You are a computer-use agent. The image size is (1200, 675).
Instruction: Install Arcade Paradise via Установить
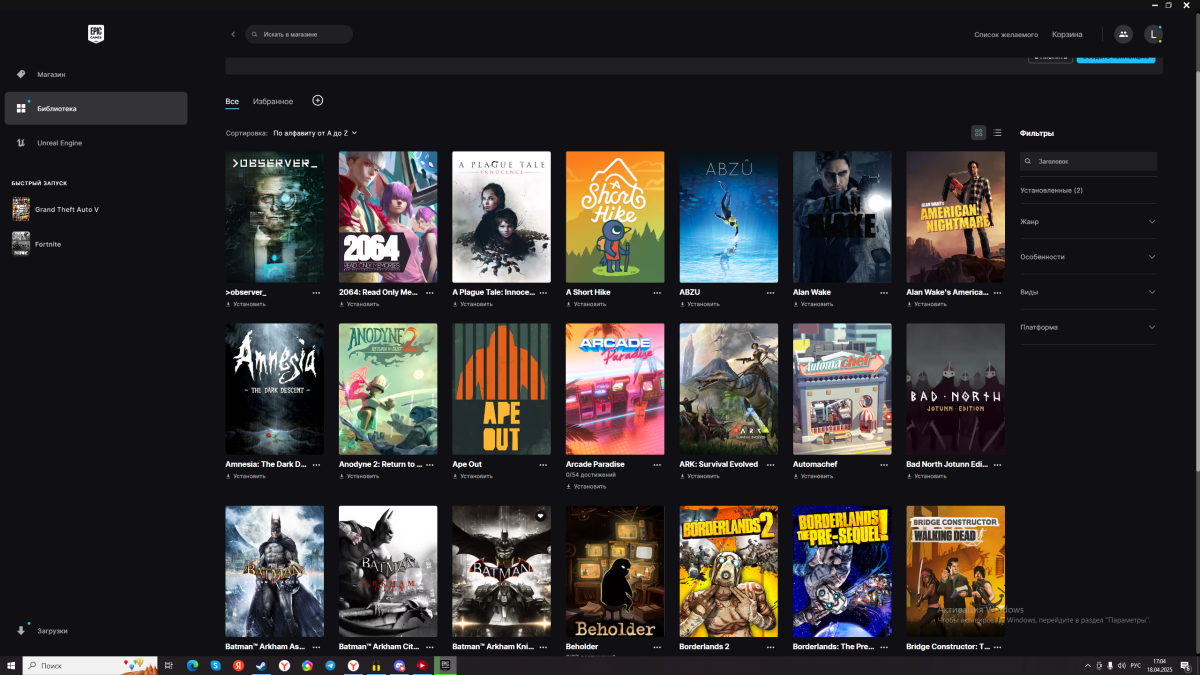tap(586, 487)
